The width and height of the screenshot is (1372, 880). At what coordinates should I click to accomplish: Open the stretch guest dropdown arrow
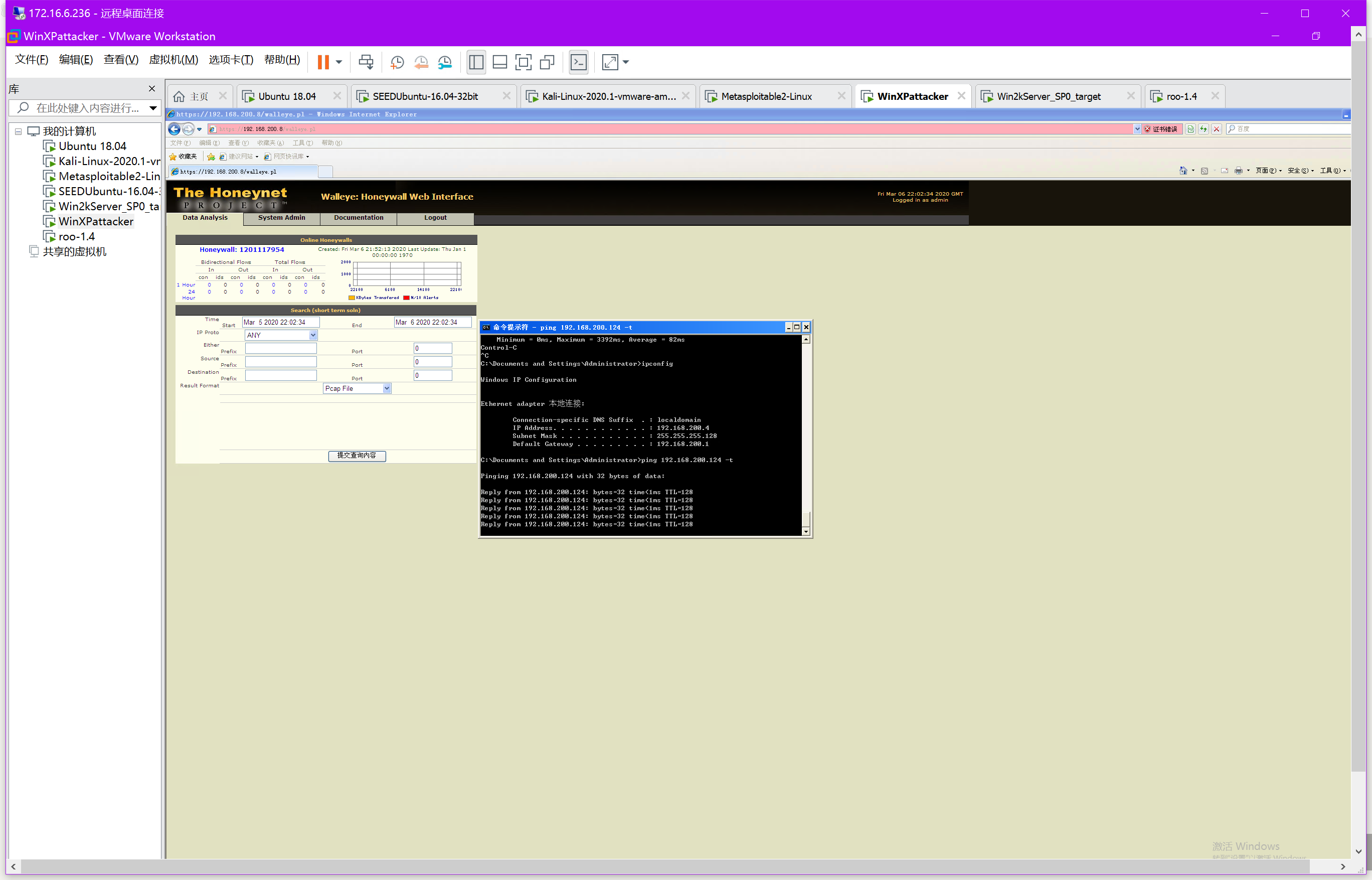[625, 62]
